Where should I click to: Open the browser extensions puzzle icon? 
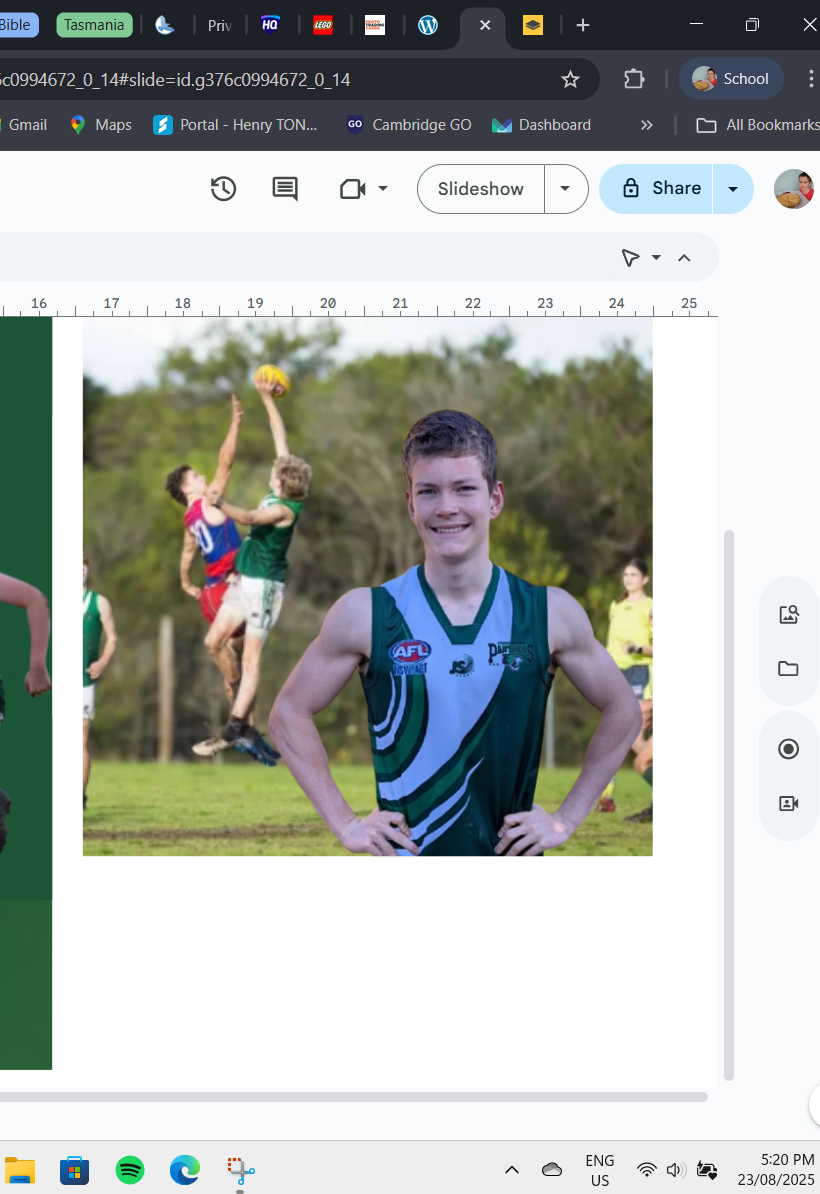[634, 79]
